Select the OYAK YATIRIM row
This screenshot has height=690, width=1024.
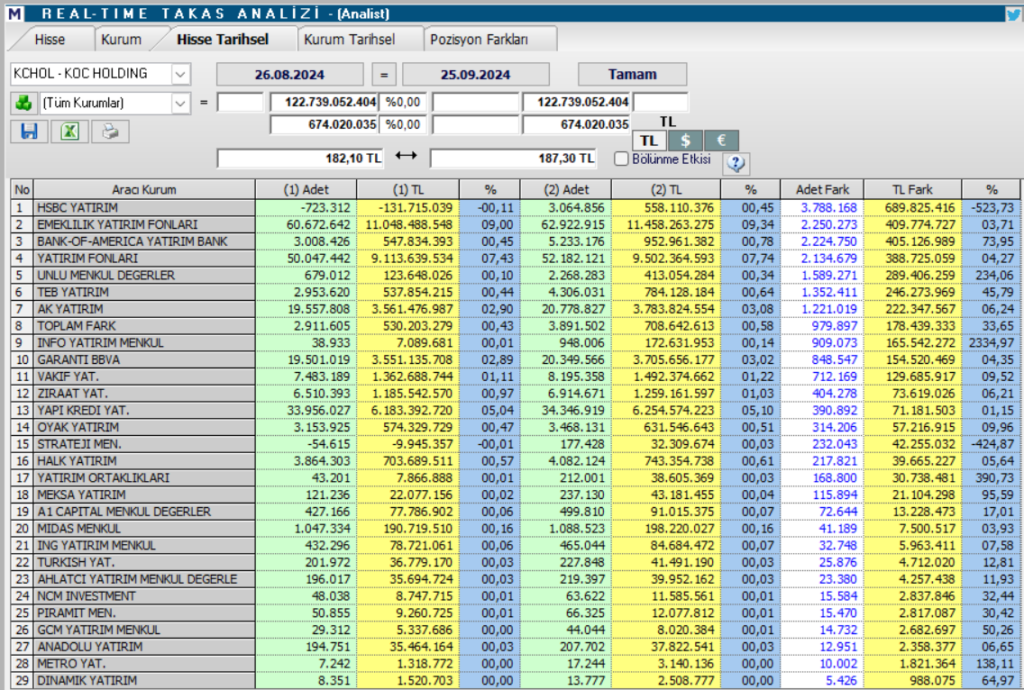pos(515,428)
